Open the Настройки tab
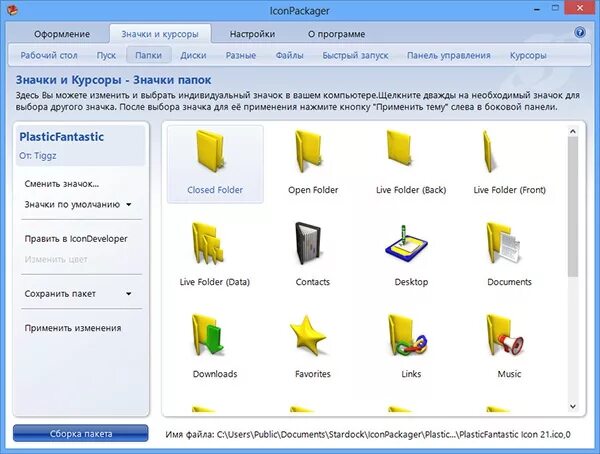Viewport: 600px width, 454px height. tap(253, 34)
